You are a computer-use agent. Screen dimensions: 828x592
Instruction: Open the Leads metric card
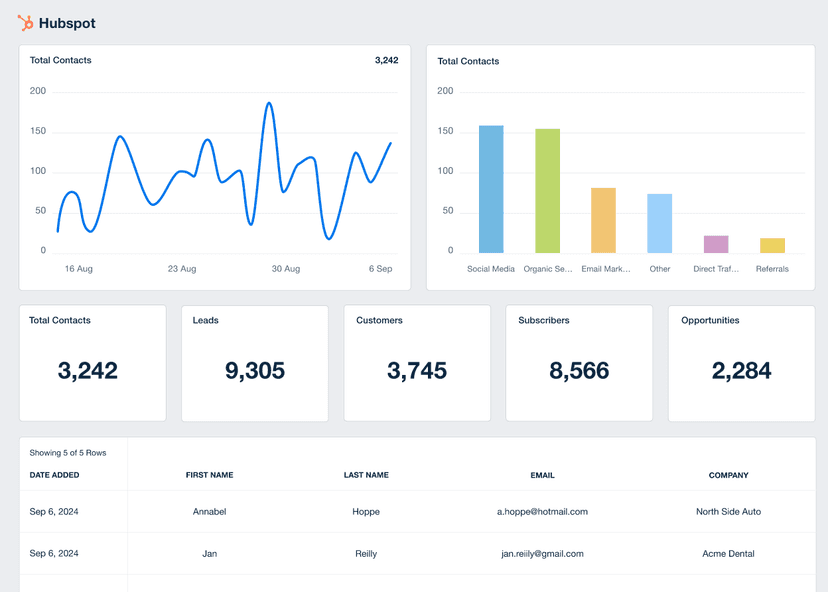[254, 363]
